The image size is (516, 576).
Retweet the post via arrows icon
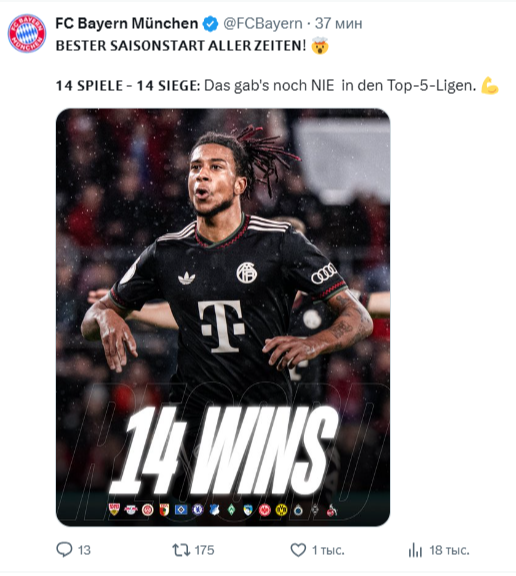[181, 550]
